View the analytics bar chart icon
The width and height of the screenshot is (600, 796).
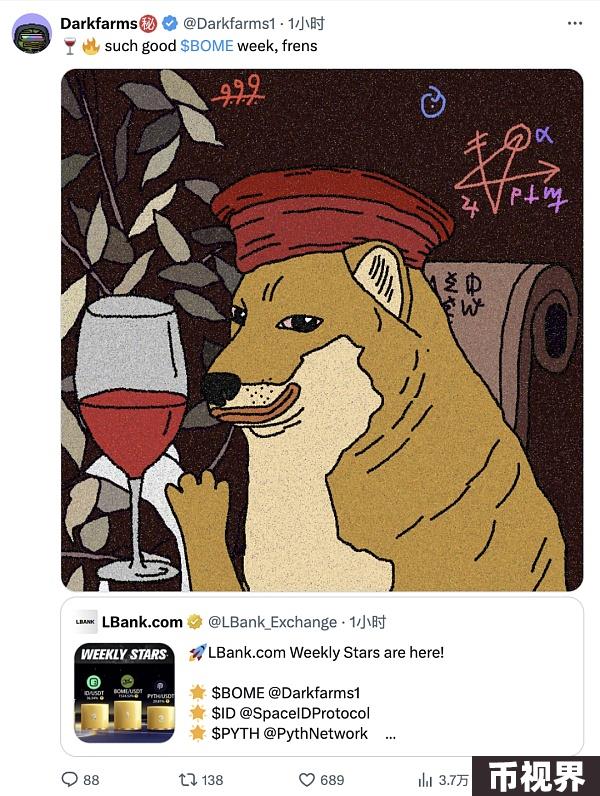[x=425, y=780]
